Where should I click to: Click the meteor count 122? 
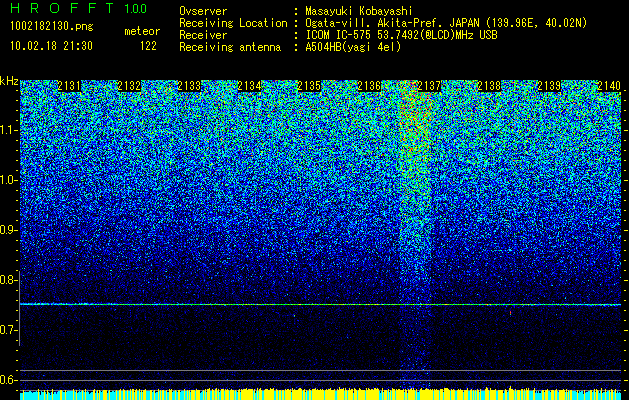click(148, 46)
